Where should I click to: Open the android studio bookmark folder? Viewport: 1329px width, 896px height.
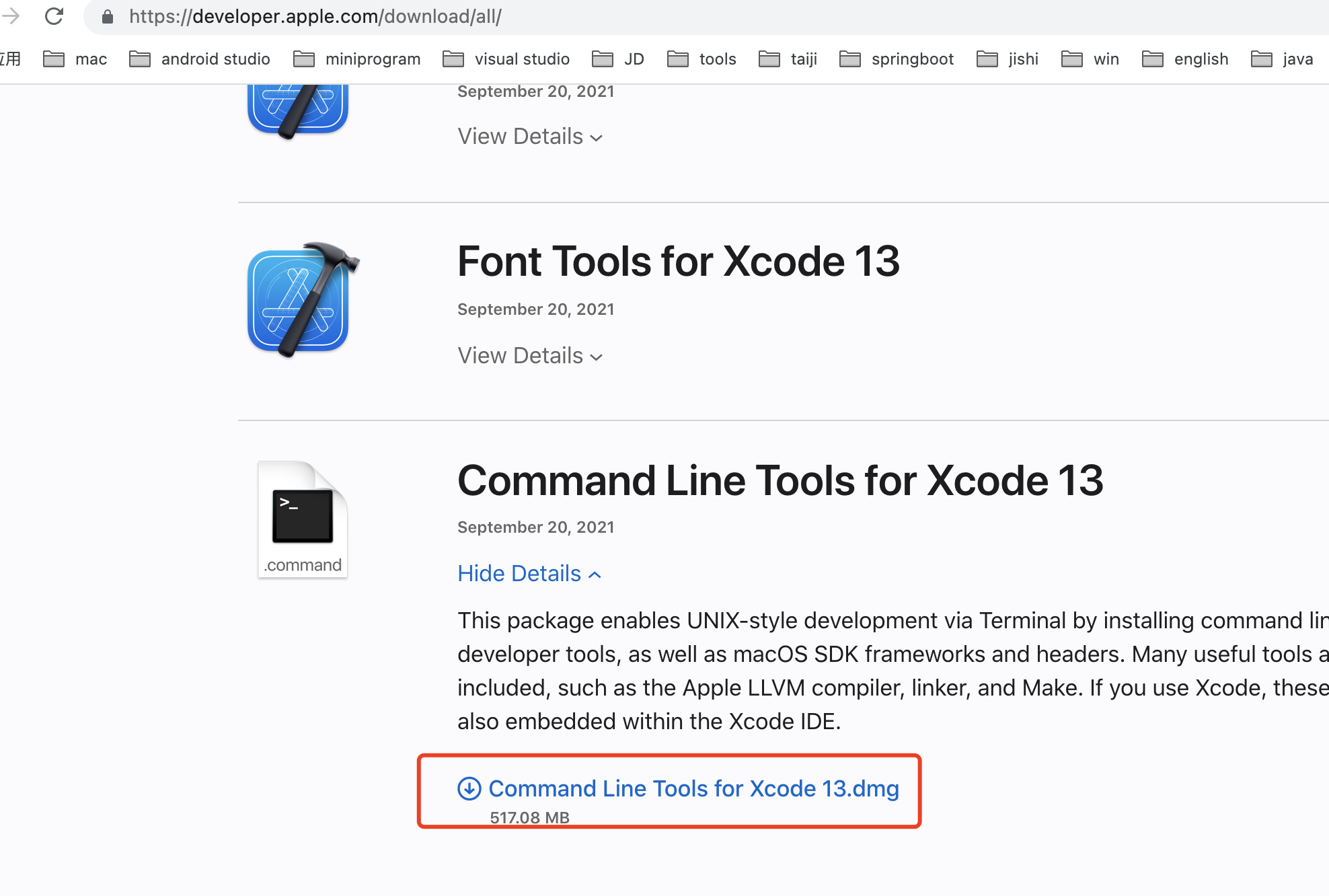200,59
